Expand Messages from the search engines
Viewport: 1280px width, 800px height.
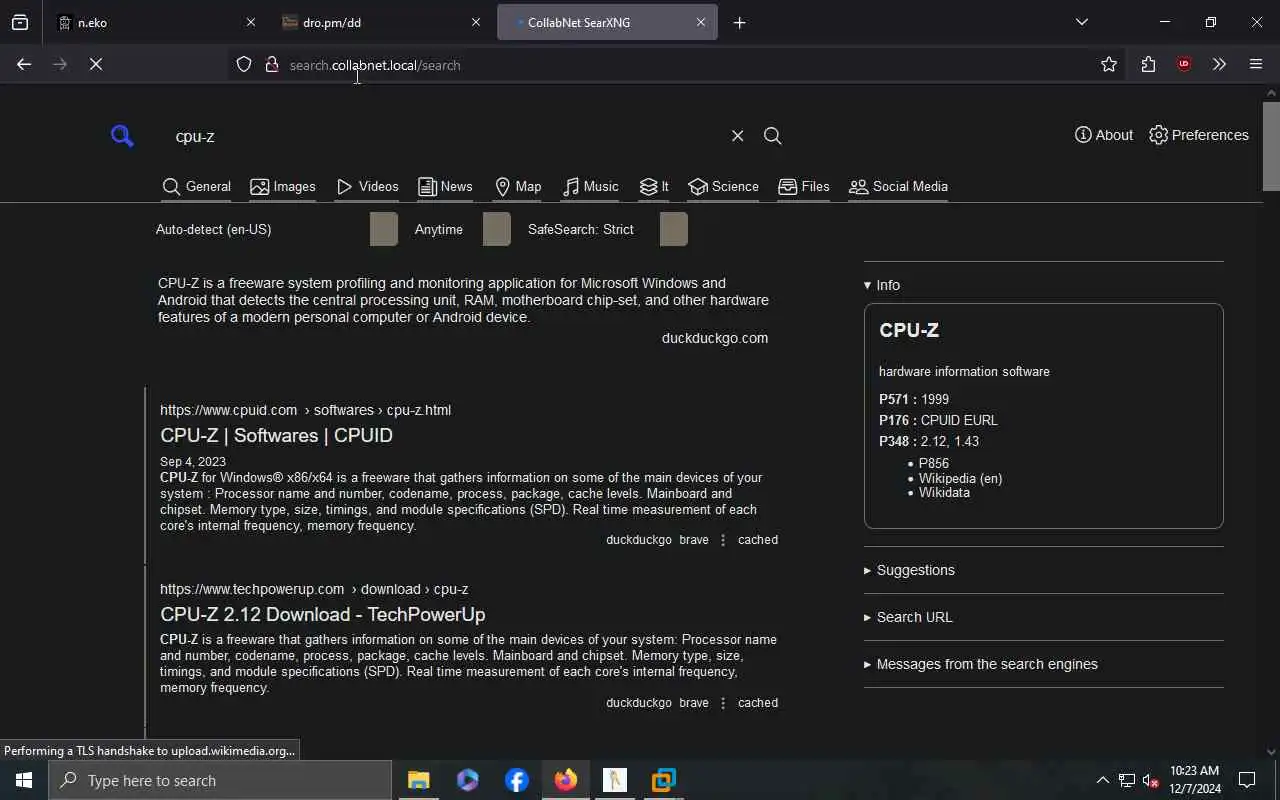980,664
